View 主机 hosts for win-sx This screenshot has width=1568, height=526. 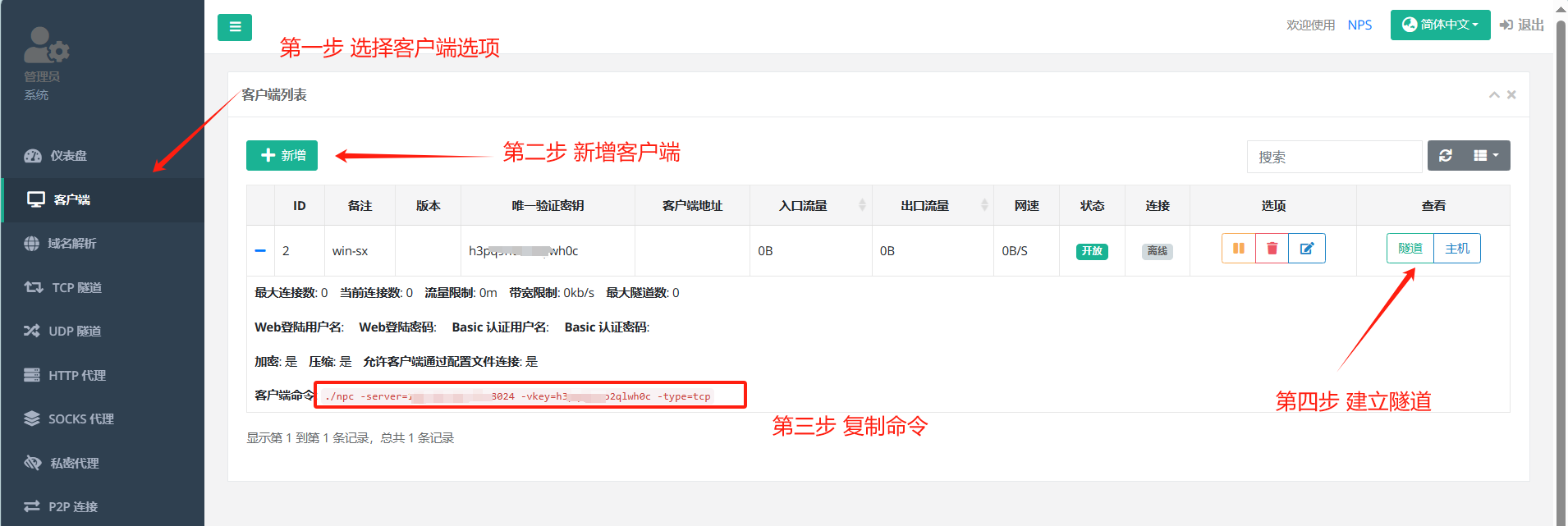coord(1457,249)
